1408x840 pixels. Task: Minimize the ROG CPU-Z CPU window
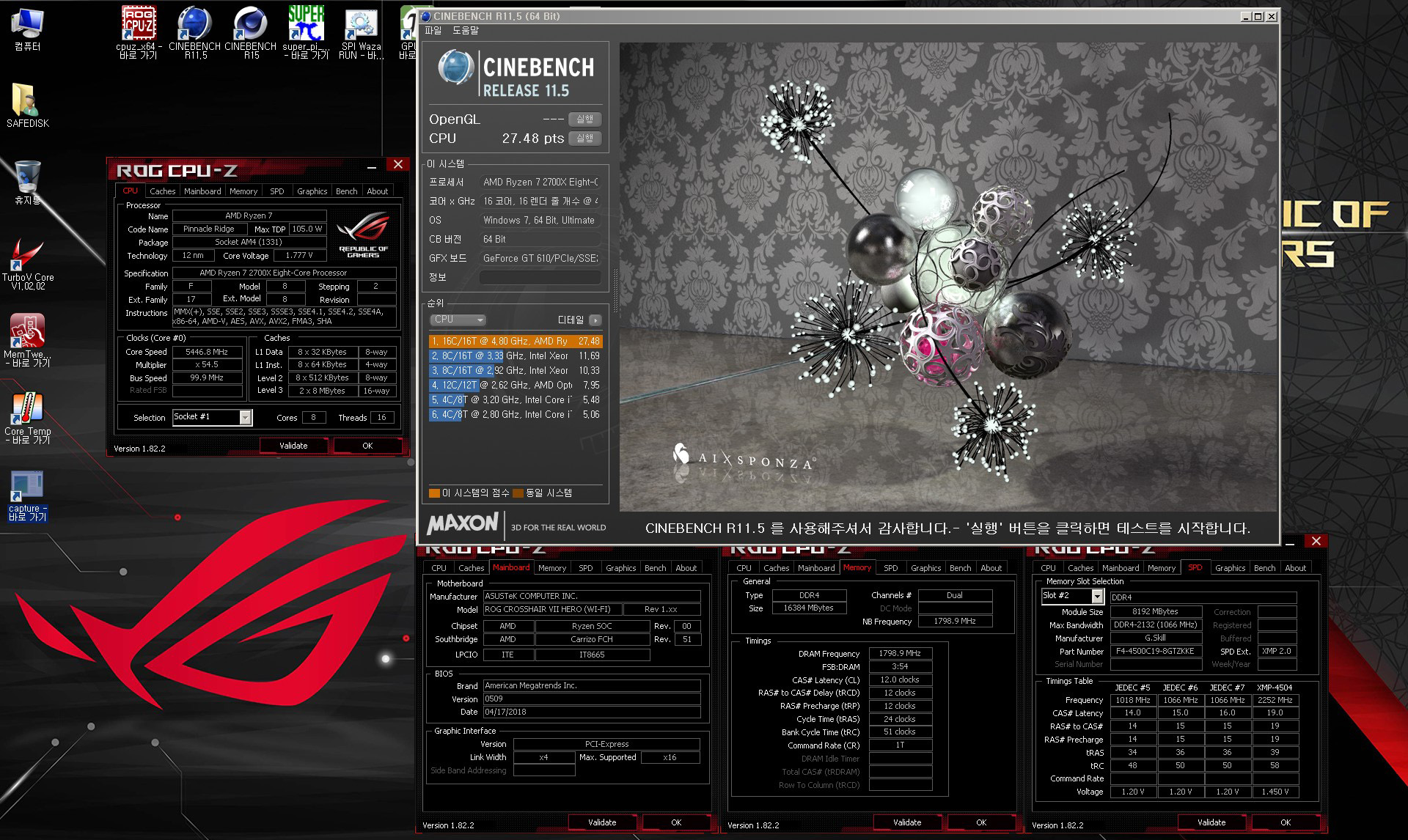coord(372,166)
